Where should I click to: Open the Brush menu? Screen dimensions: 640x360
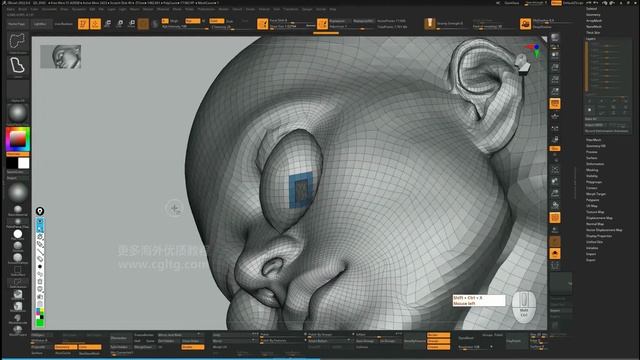22,9
